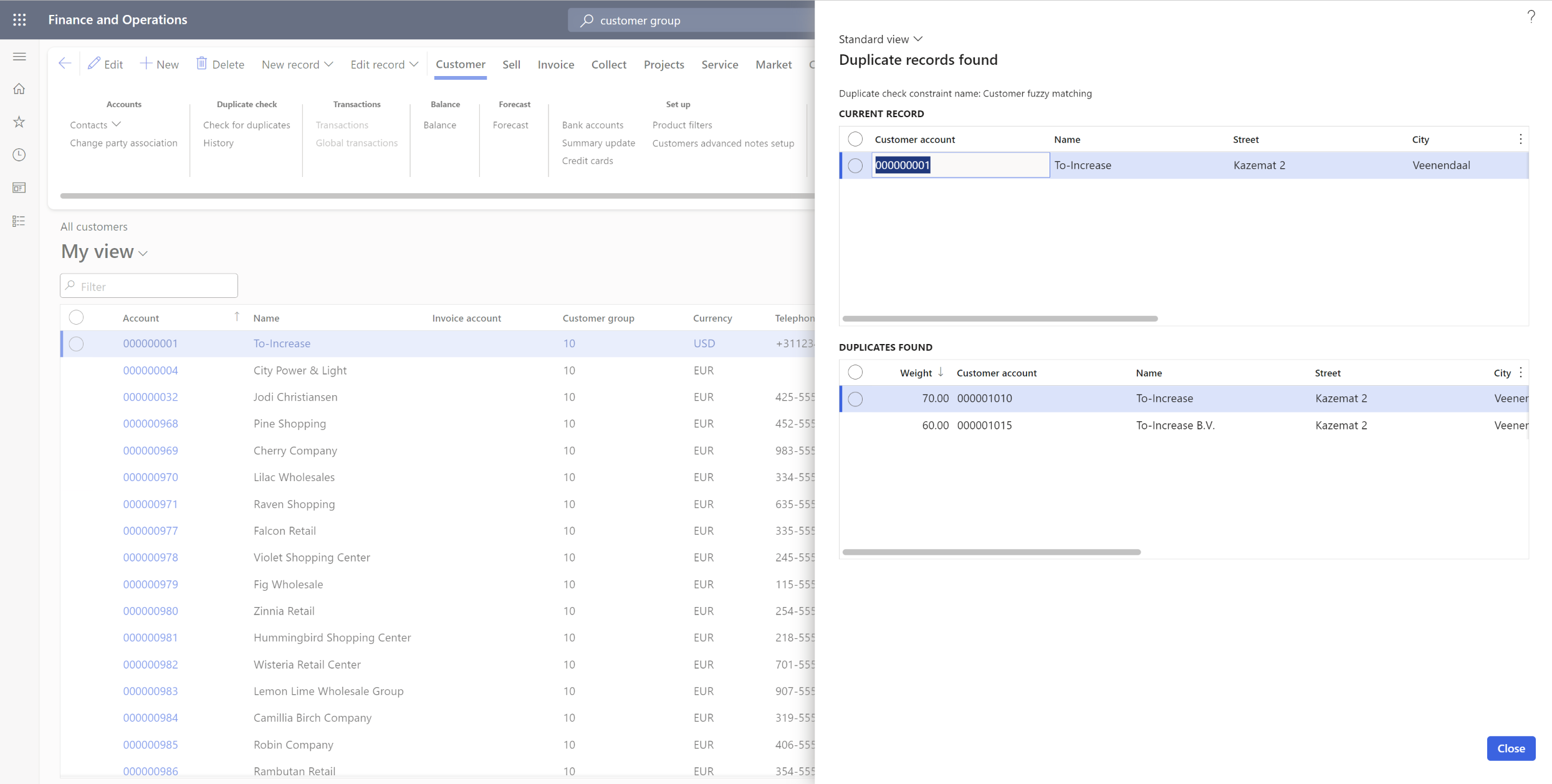
Task: Click Duplicates found horizontal scrollbar
Action: [991, 552]
